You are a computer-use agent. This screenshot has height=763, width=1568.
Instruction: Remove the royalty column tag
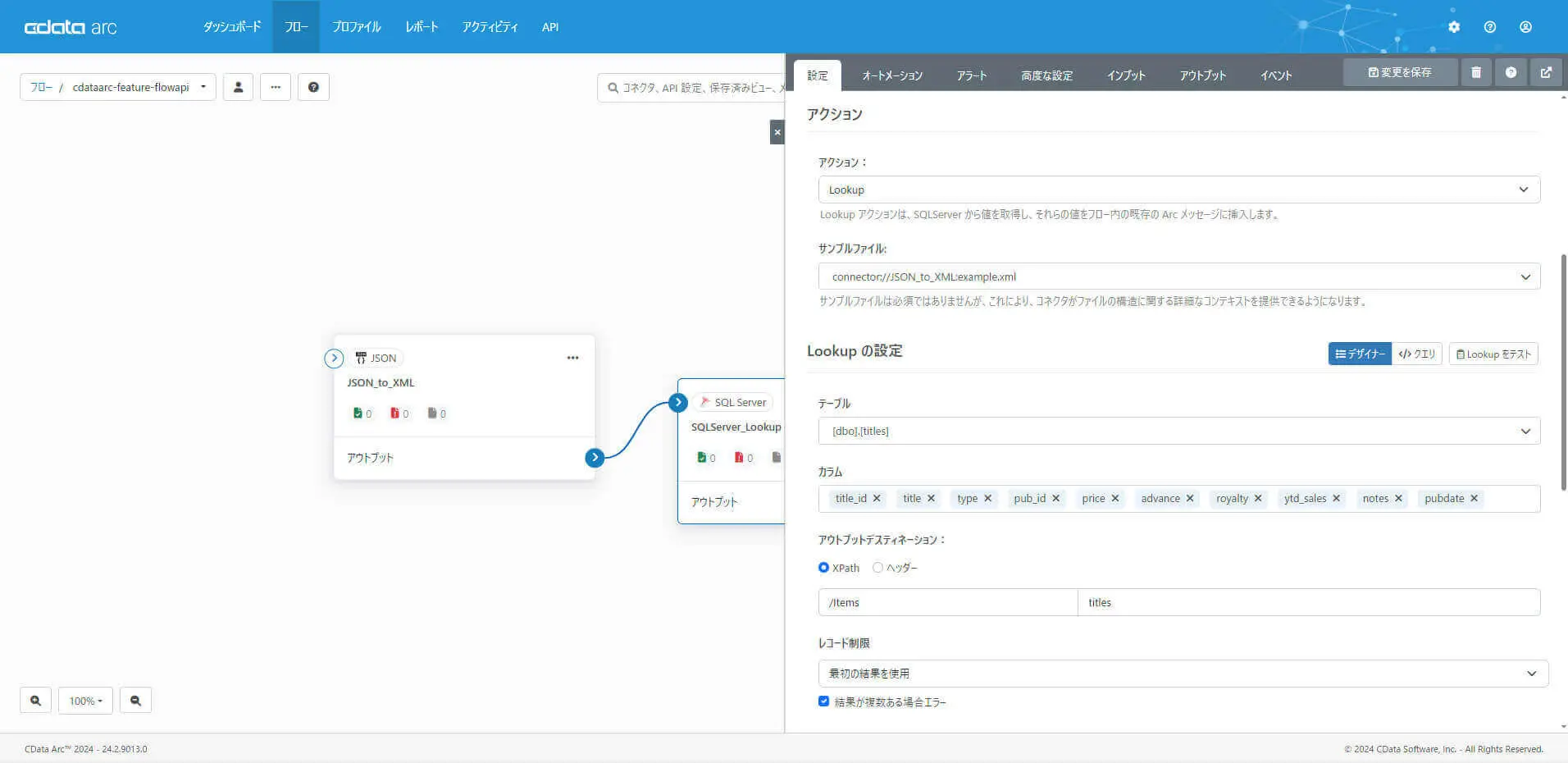click(1258, 498)
